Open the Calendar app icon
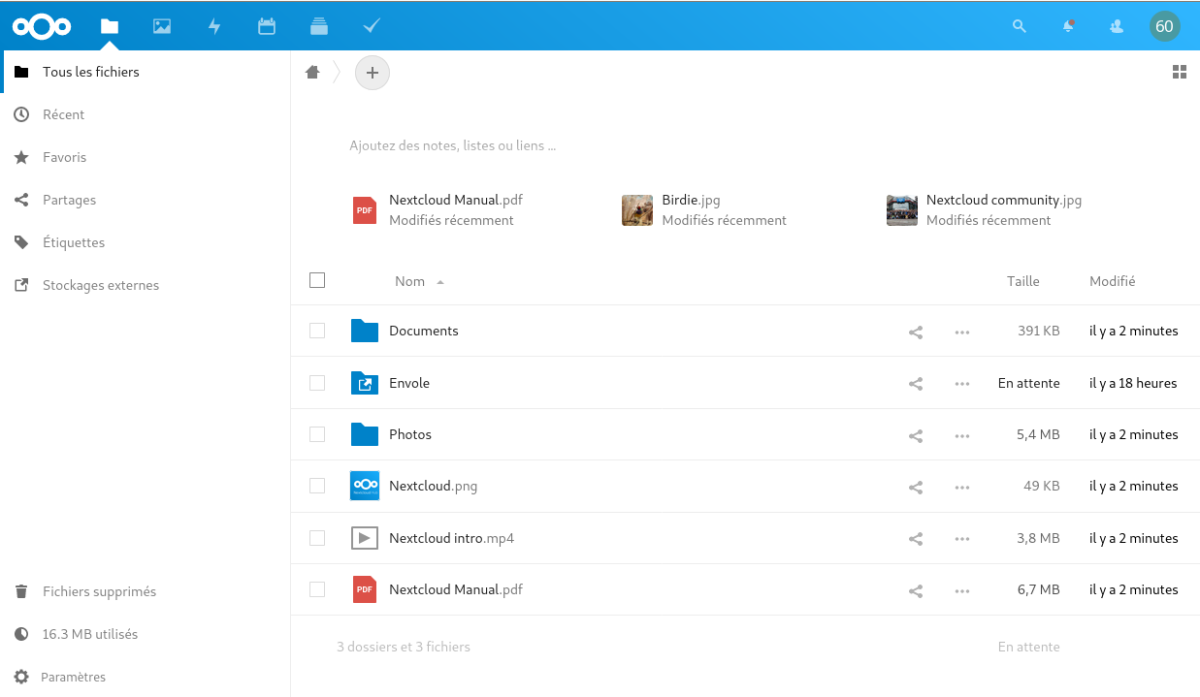1200x697 pixels. click(267, 27)
